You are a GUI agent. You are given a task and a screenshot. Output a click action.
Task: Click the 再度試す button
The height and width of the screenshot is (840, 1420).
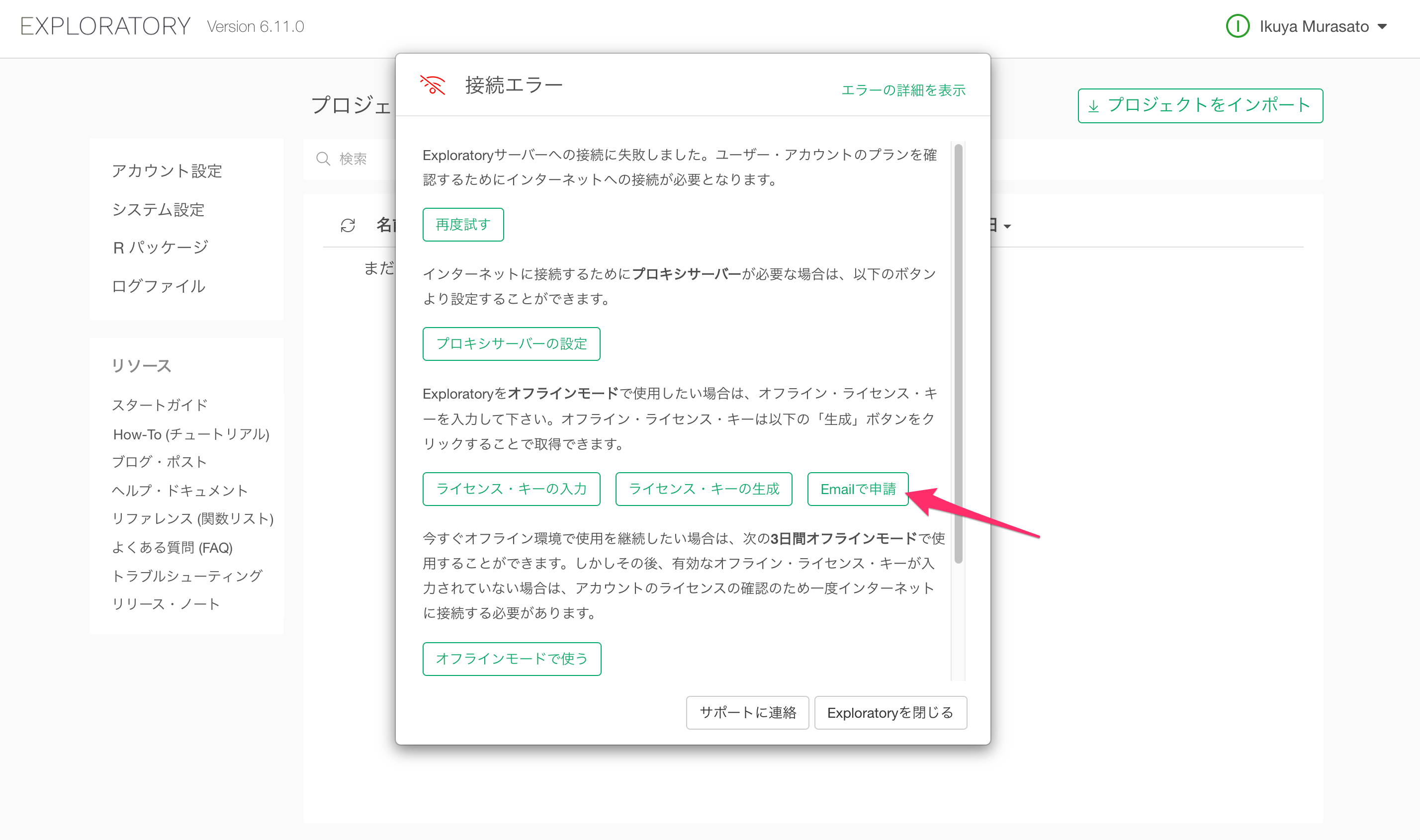point(463,225)
